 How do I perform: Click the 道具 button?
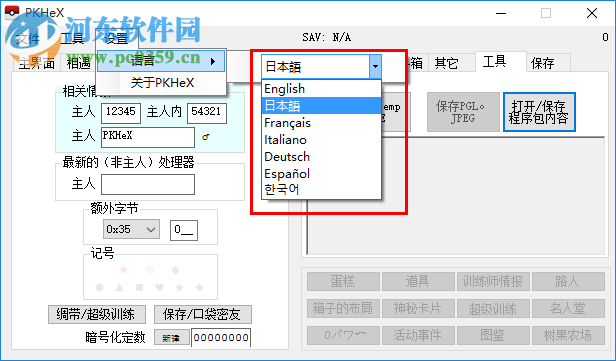[418, 281]
